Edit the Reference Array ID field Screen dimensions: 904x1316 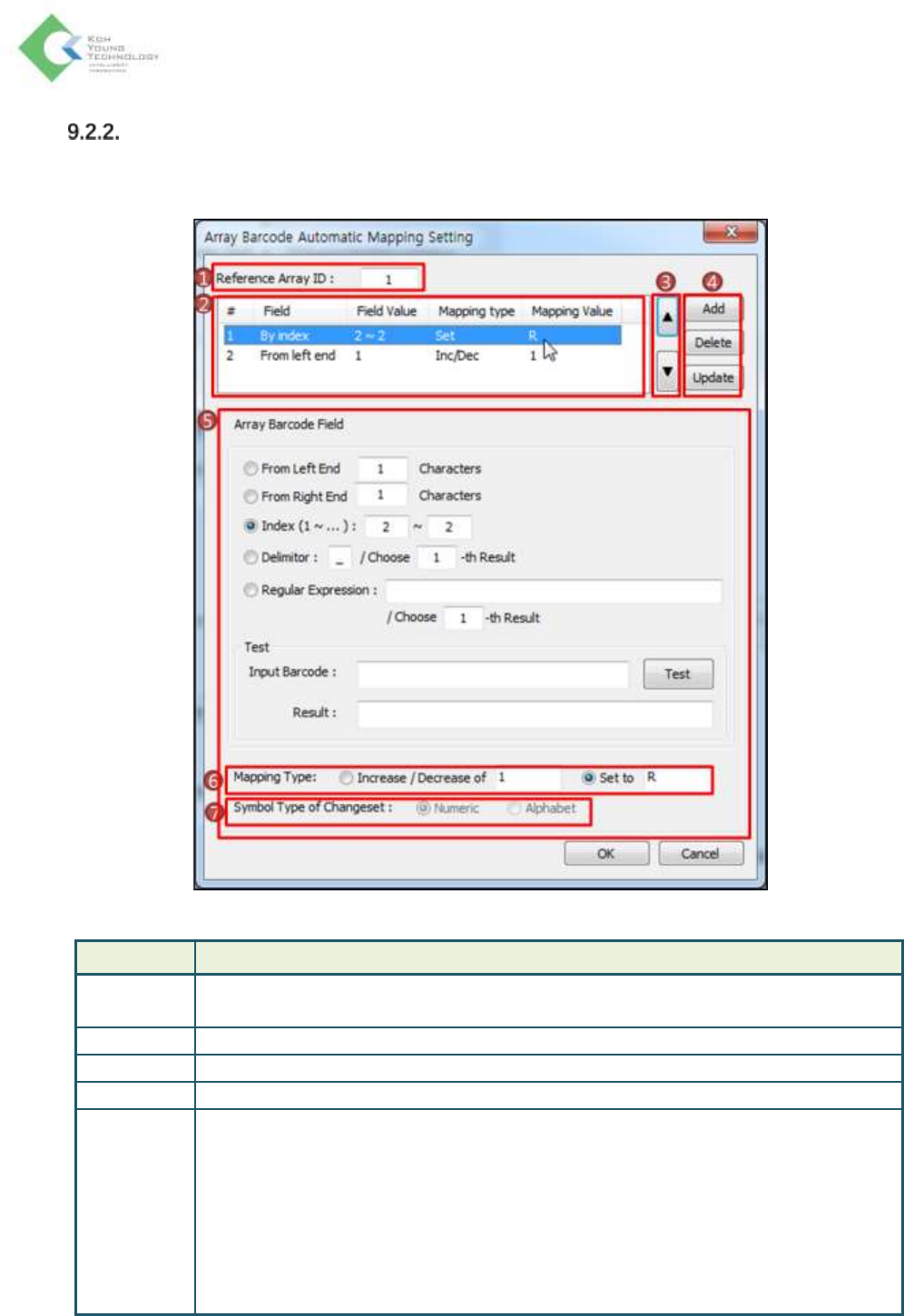tap(389, 280)
